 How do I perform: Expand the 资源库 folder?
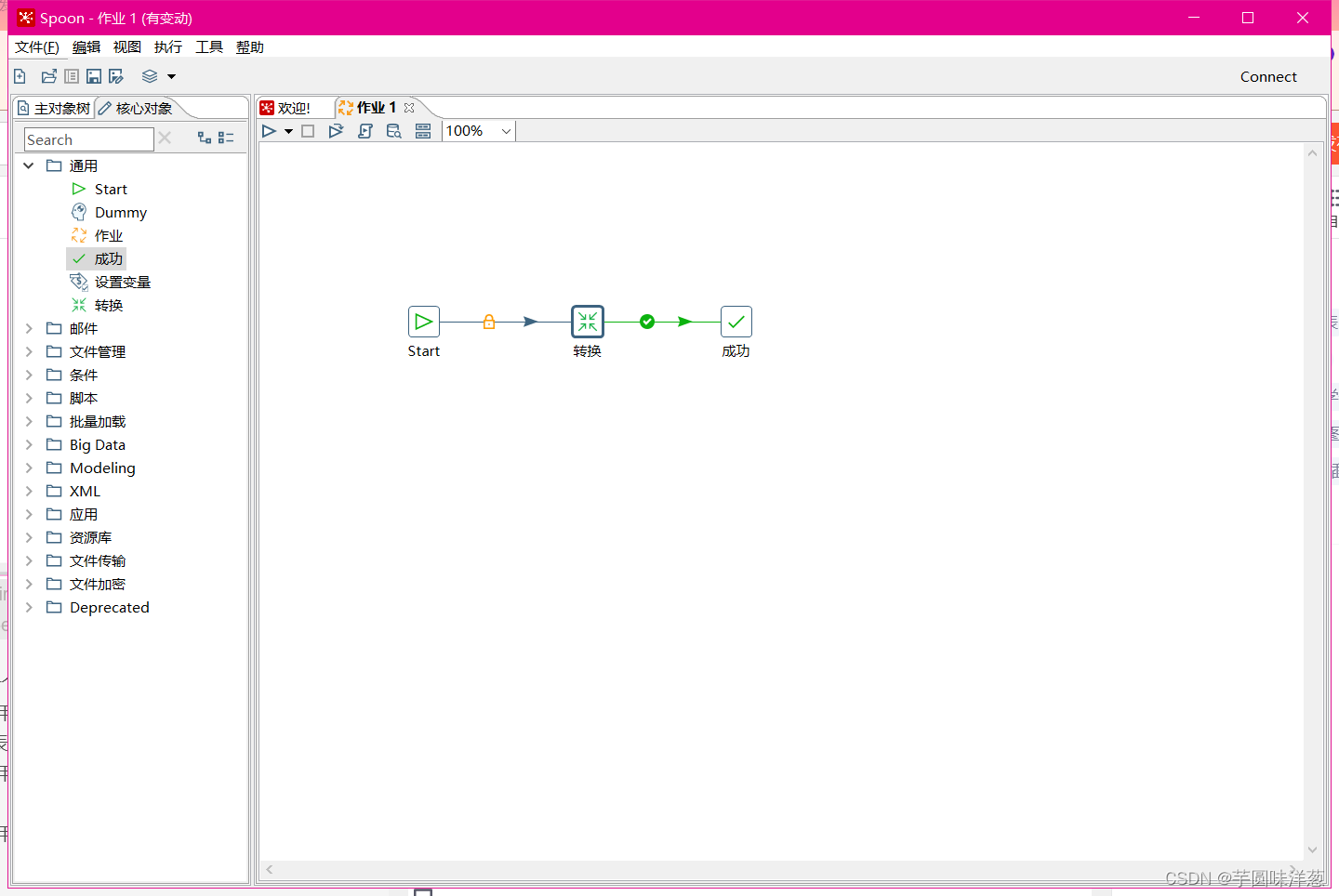click(29, 537)
